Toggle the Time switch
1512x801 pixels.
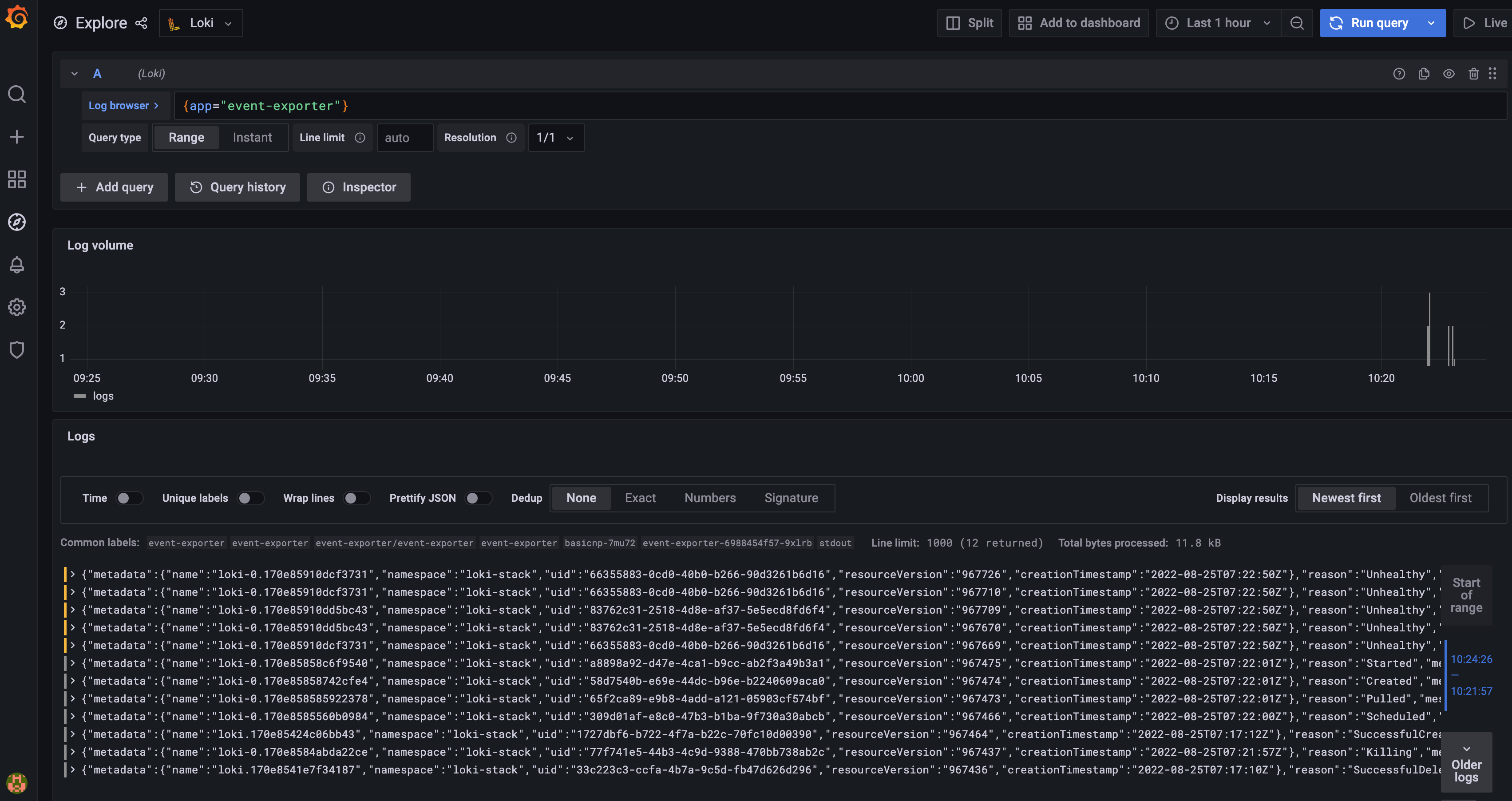tap(129, 498)
